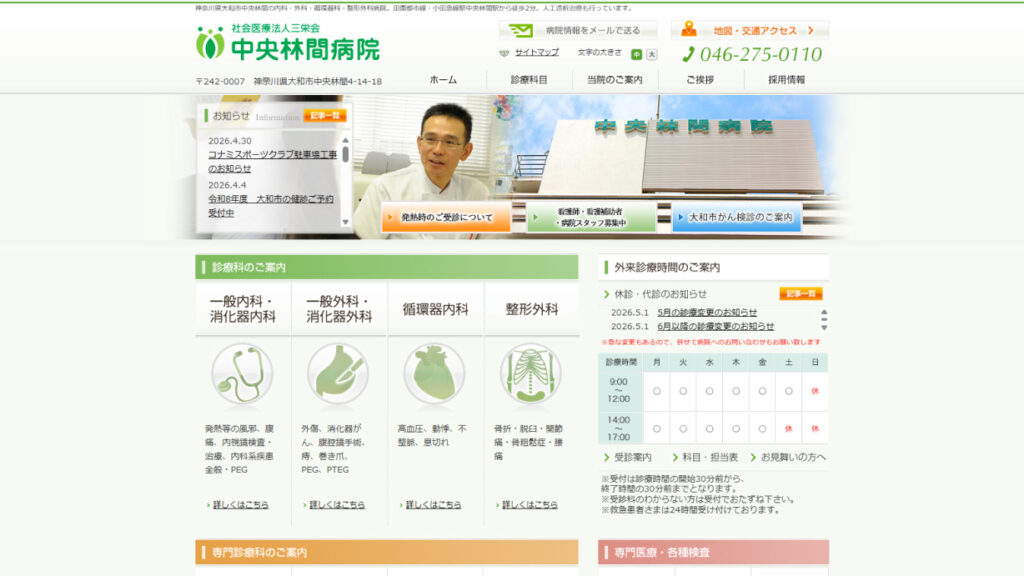The height and width of the screenshot is (576, 1024).
Task: Click 看護師・看護補助者 募集中 green banner
Action: coord(591,217)
